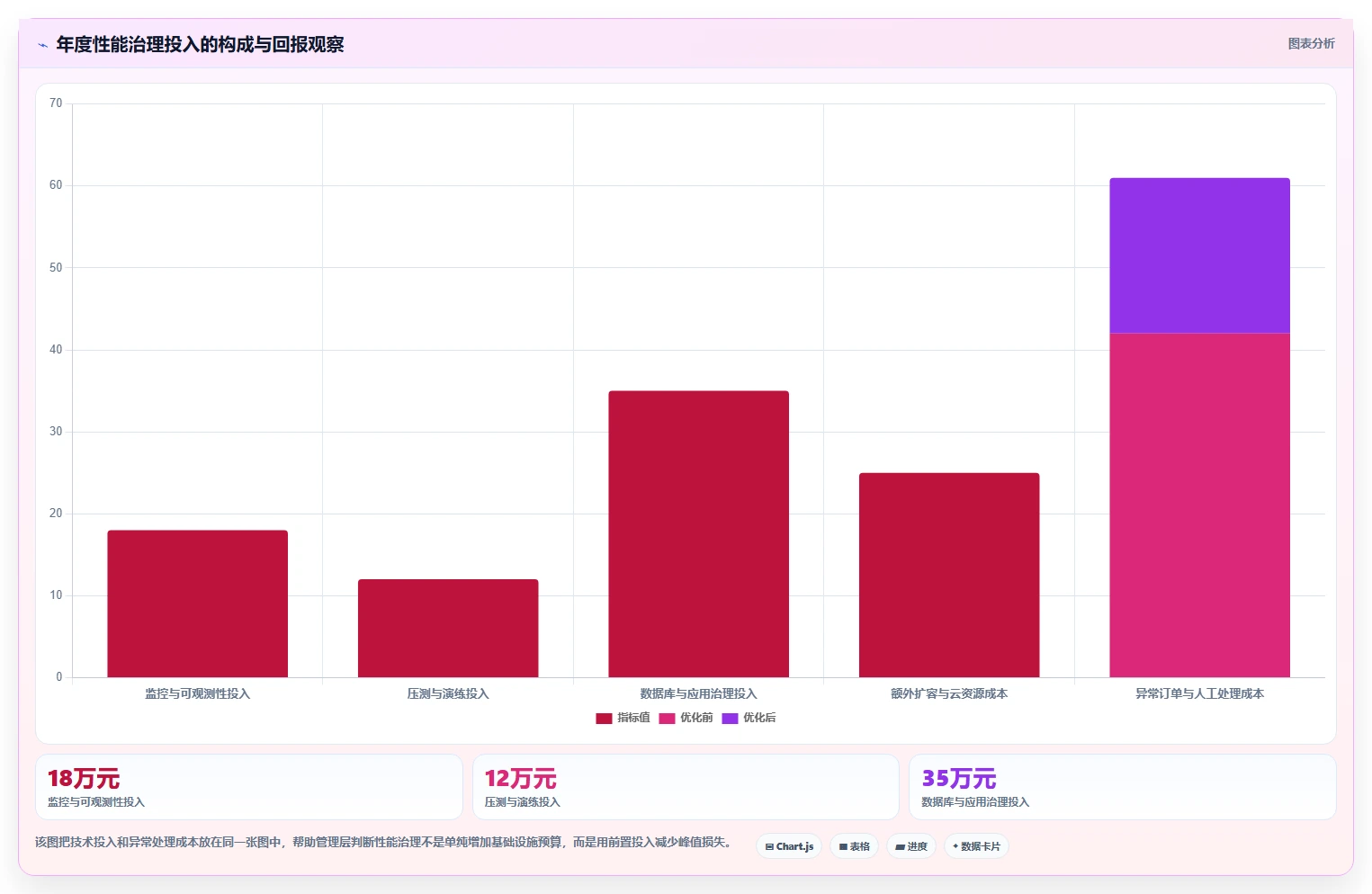Click the 异常订单与人工处理成本 axis label

coord(1199,693)
